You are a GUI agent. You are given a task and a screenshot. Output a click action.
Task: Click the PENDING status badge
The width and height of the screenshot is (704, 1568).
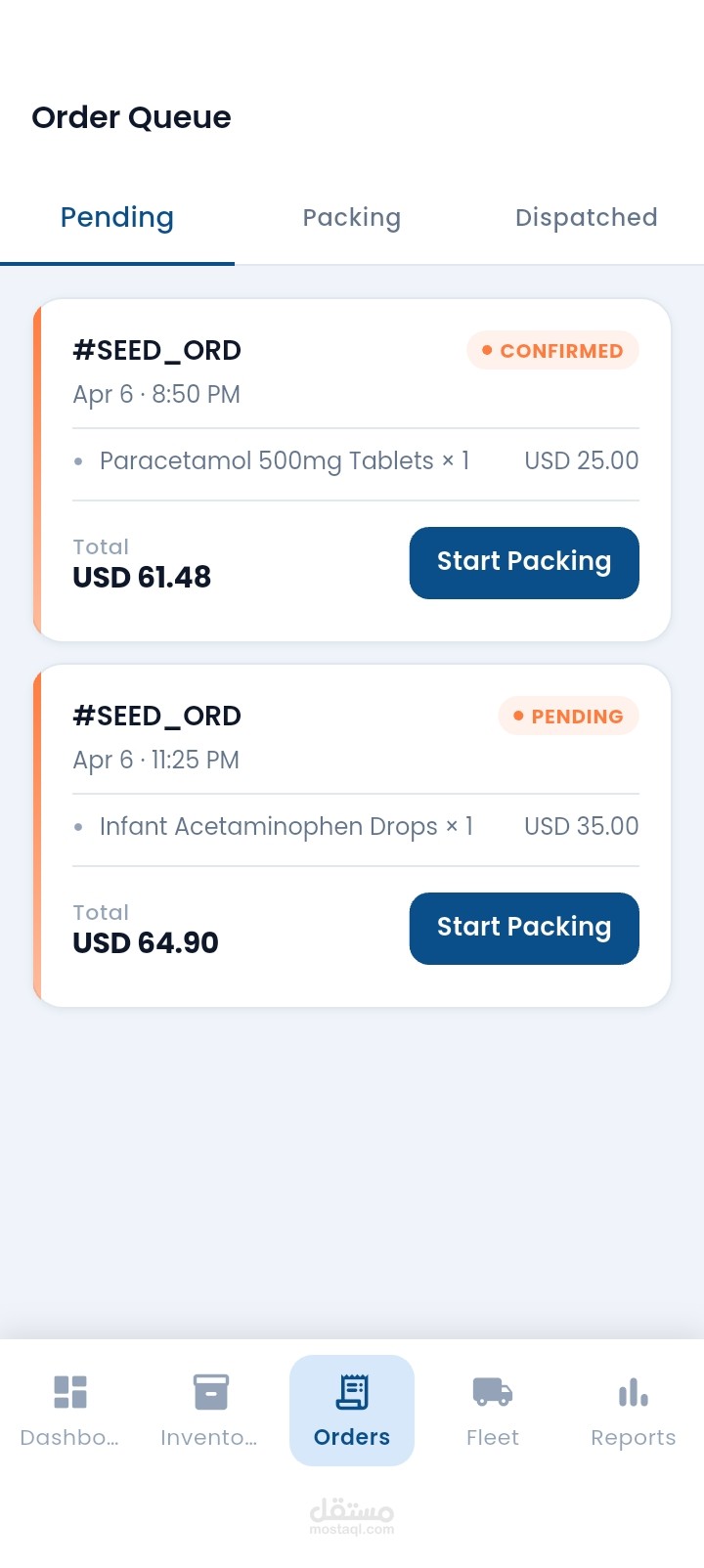coord(568,717)
